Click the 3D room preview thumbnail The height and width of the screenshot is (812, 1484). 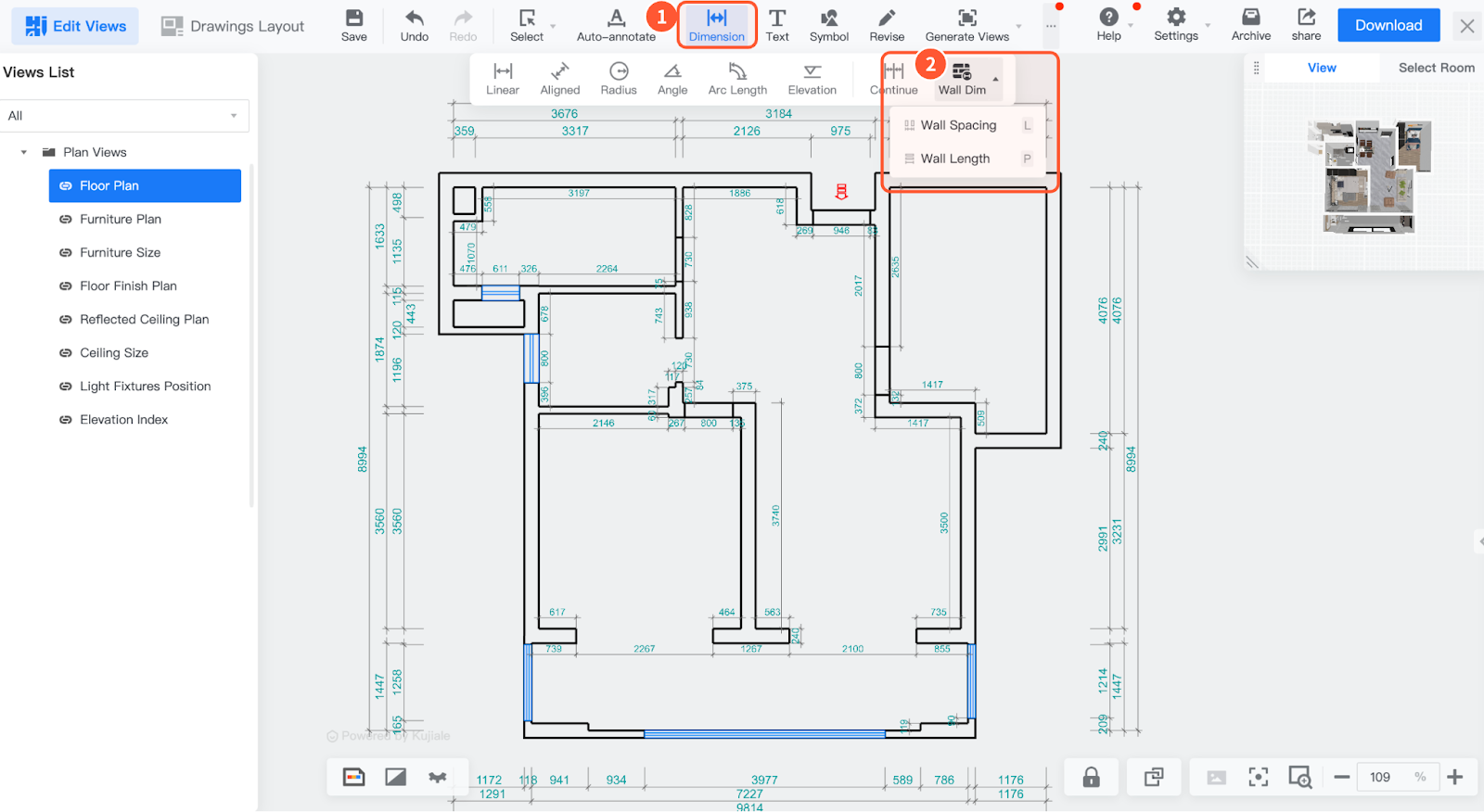[x=1369, y=176]
